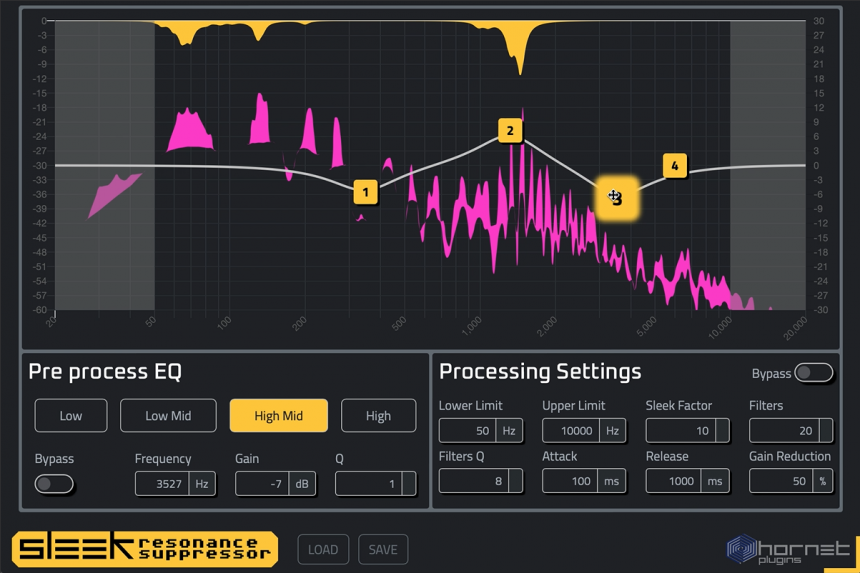This screenshot has height=573, width=860.
Task: Click the Sleek resonance suppressor logo
Action: (x=145, y=549)
